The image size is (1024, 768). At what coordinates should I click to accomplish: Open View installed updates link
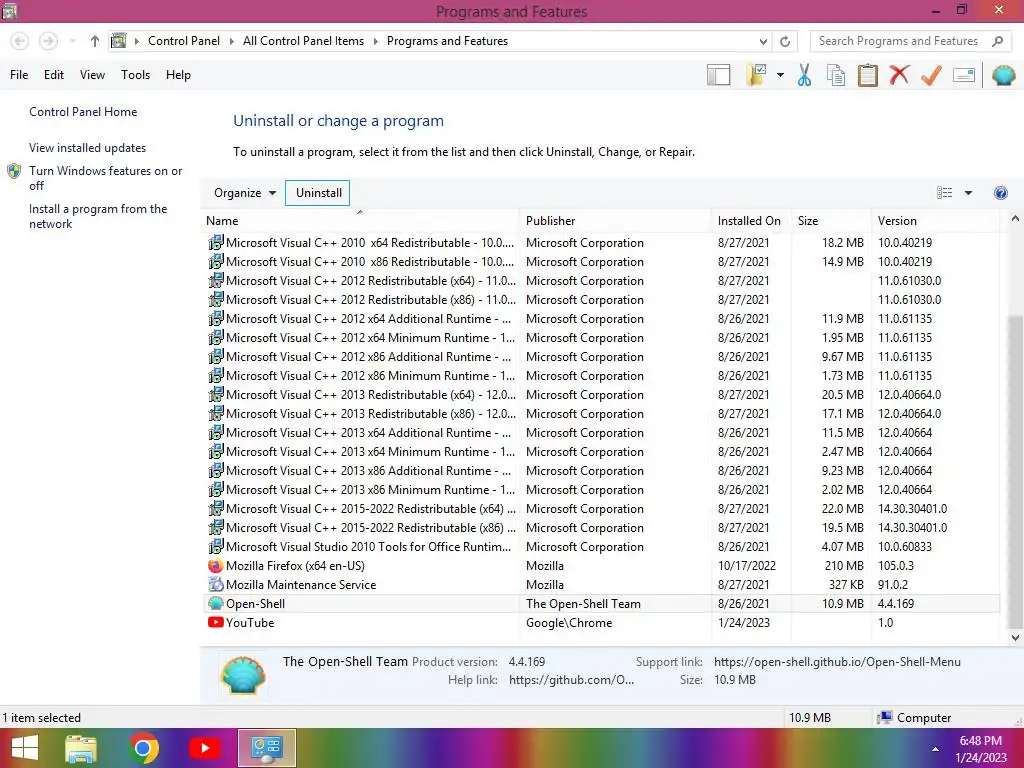88,148
